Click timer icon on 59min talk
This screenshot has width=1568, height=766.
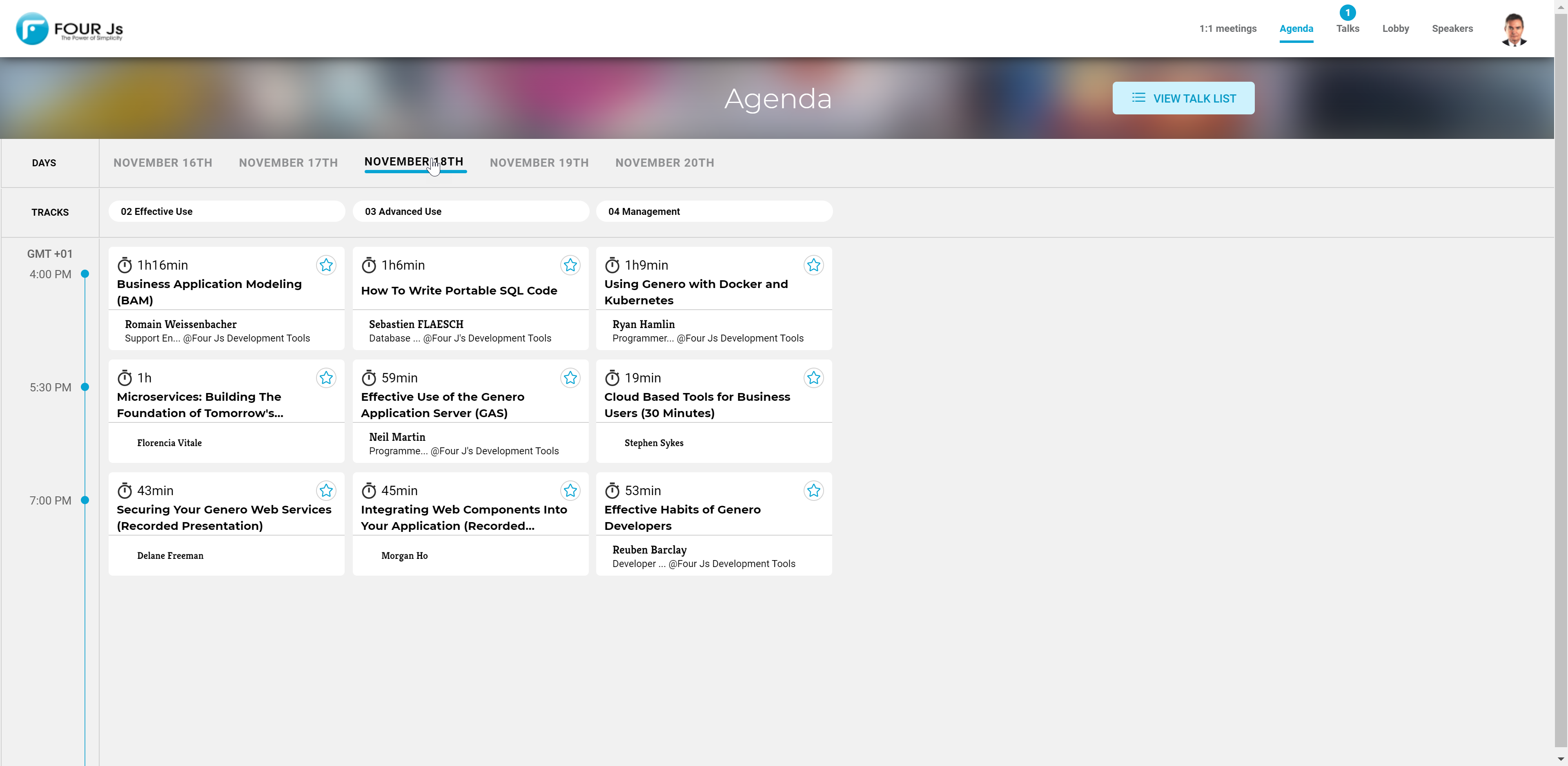369,377
